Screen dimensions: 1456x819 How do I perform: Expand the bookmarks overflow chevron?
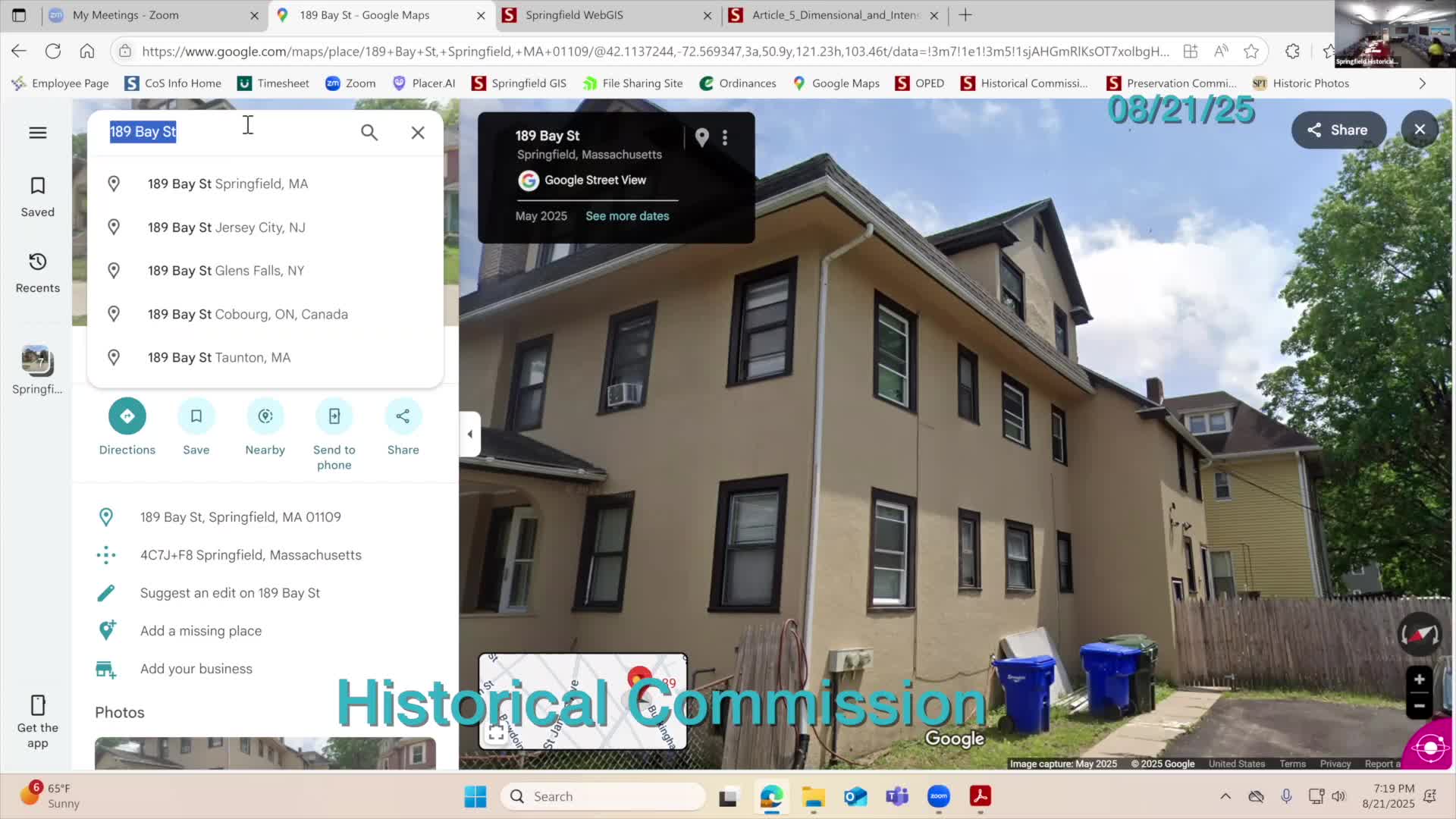pyautogui.click(x=1422, y=83)
